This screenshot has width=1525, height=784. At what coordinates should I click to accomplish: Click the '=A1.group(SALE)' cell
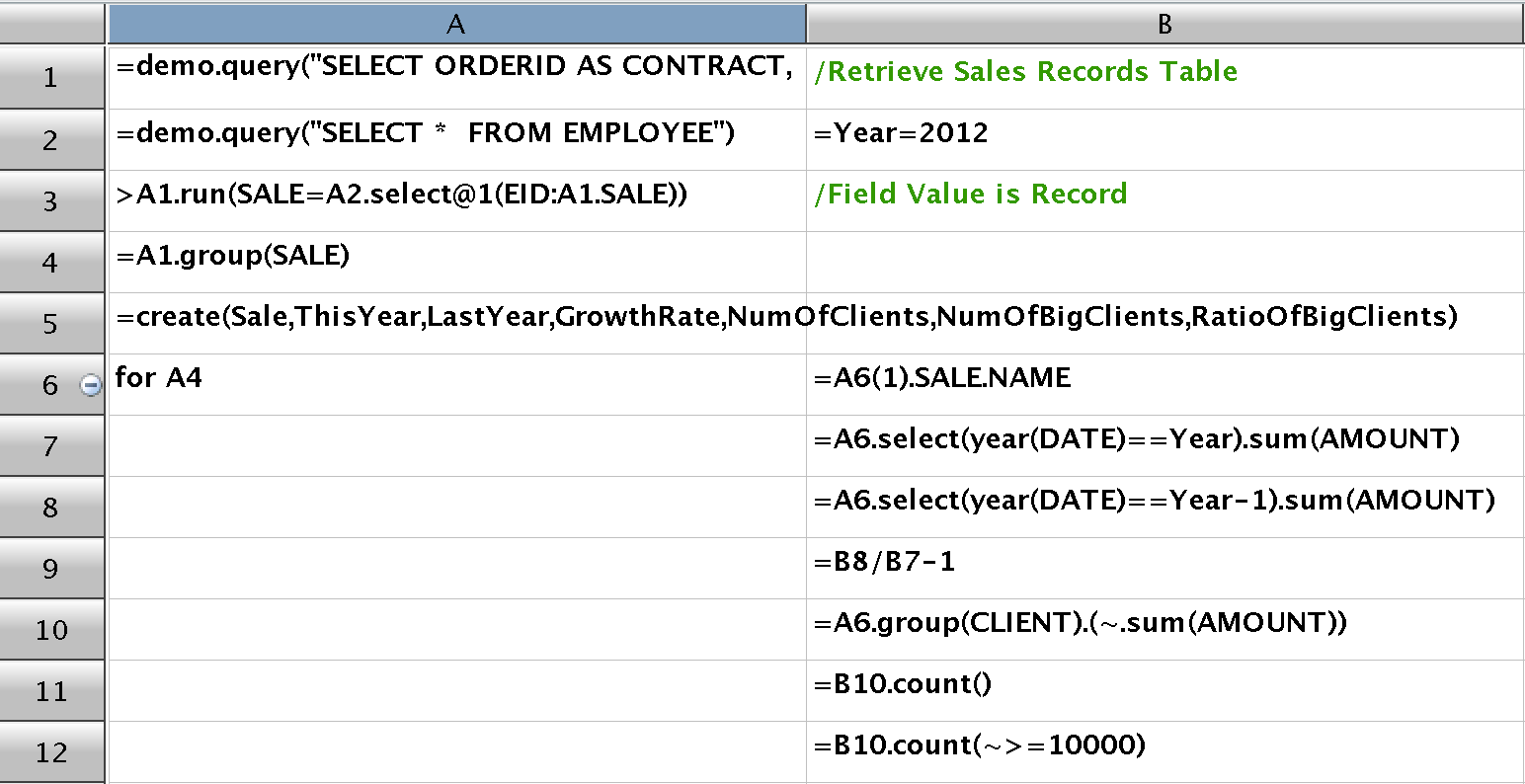(x=233, y=256)
